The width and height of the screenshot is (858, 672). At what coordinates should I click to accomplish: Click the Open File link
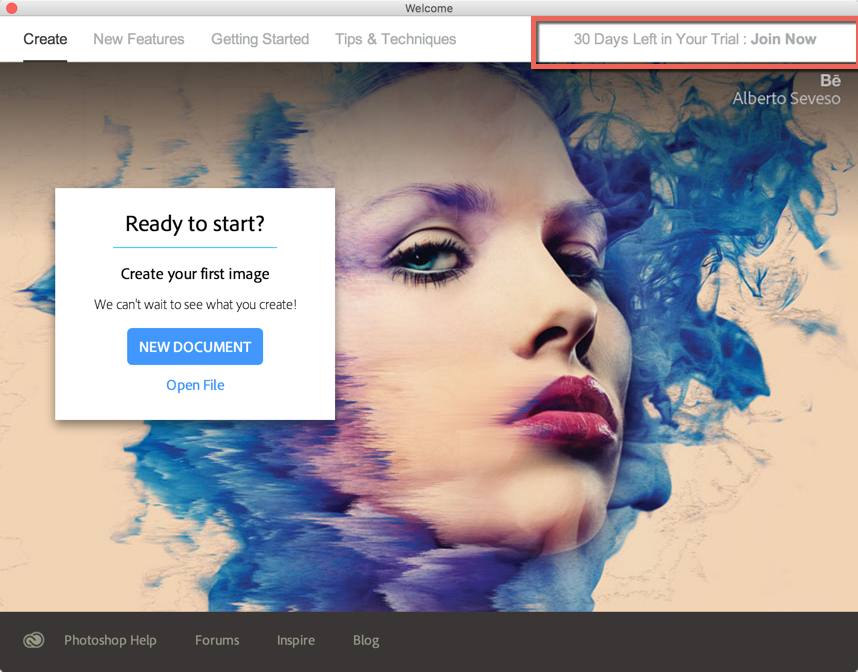coord(195,385)
